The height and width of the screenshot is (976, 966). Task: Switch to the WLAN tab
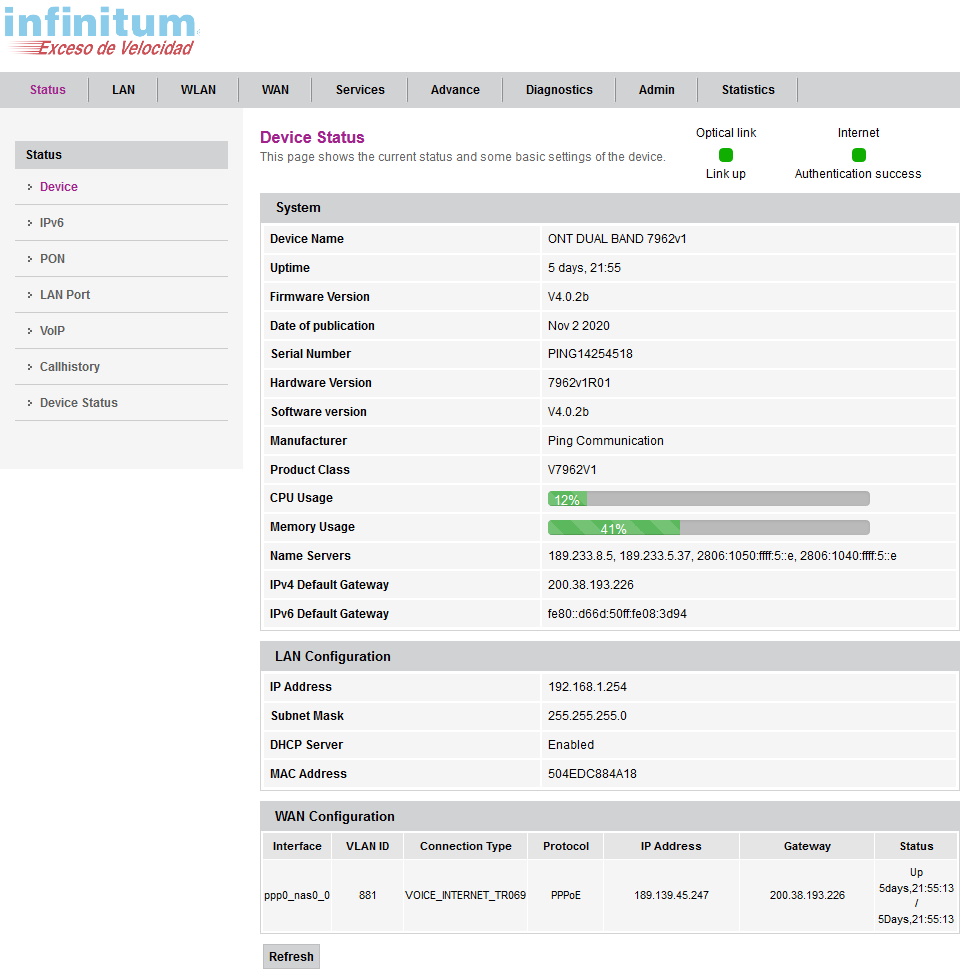pyautogui.click(x=198, y=90)
